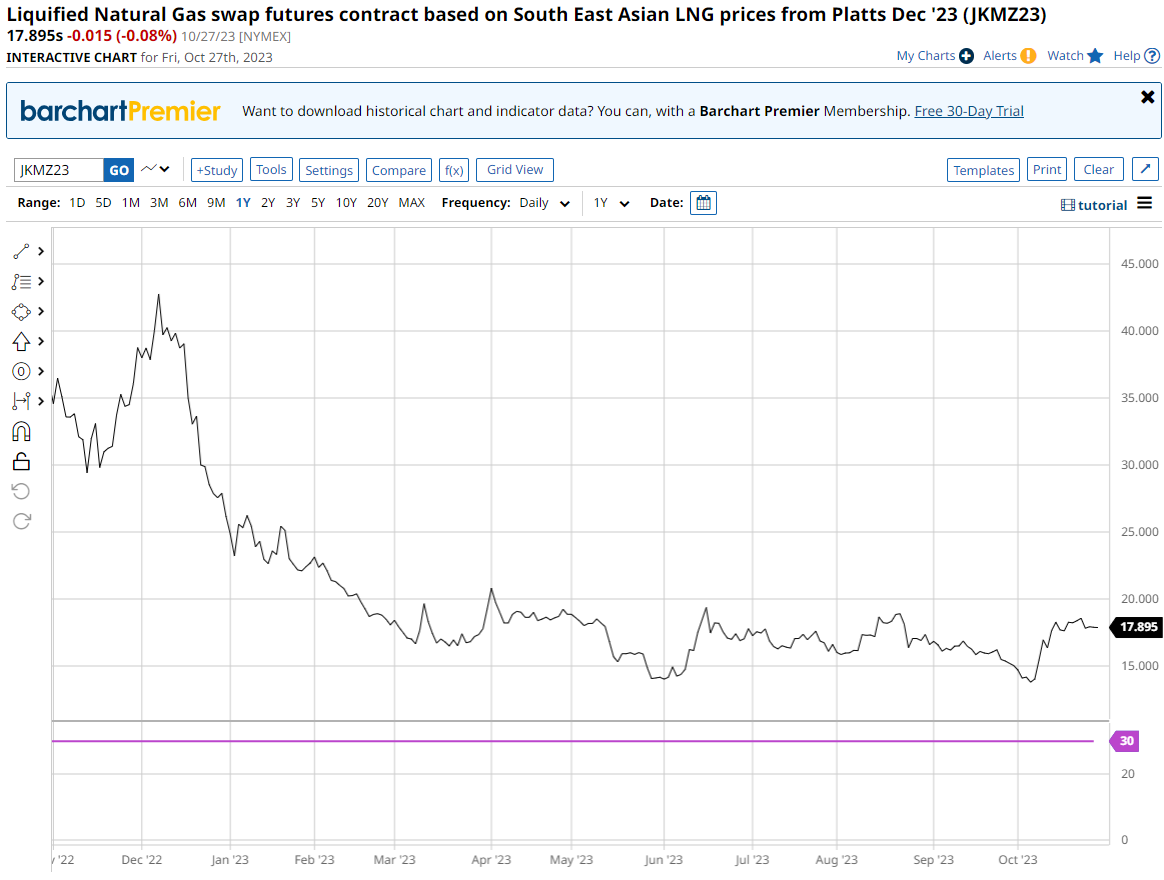Open the chart type line dropdown

[x=155, y=169]
